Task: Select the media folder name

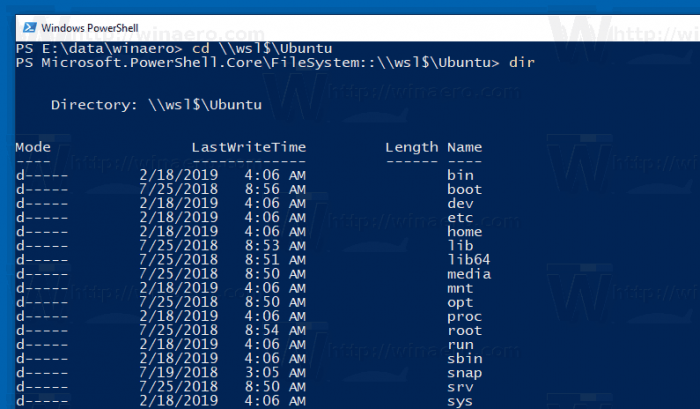Action: (x=469, y=274)
